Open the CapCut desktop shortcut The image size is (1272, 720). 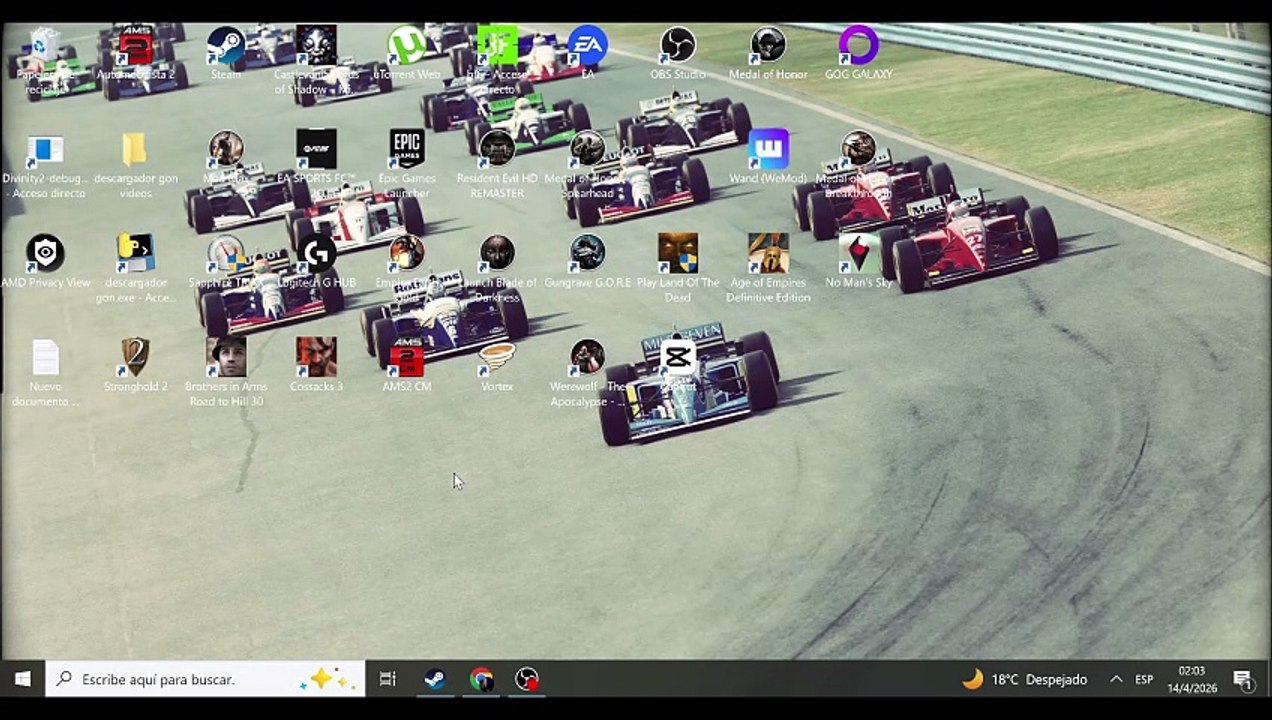tap(677, 366)
